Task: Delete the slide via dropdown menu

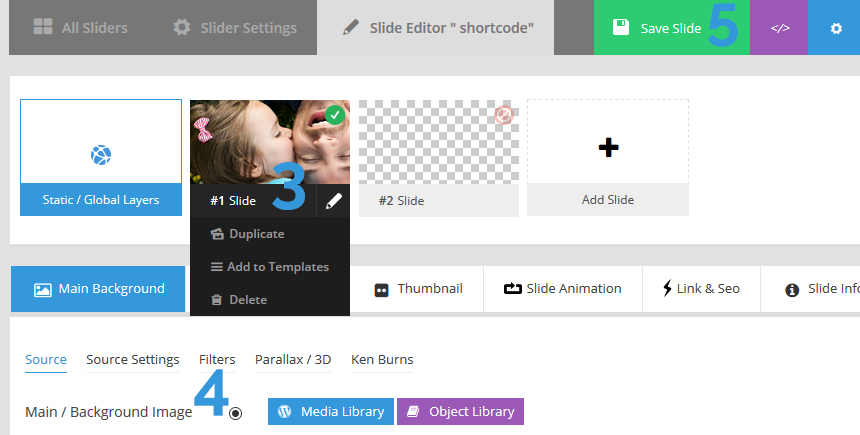Action: click(239, 300)
